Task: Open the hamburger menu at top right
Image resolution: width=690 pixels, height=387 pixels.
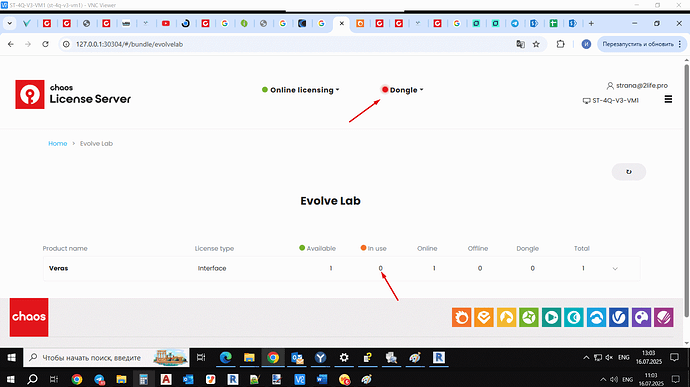Action: click(x=668, y=100)
